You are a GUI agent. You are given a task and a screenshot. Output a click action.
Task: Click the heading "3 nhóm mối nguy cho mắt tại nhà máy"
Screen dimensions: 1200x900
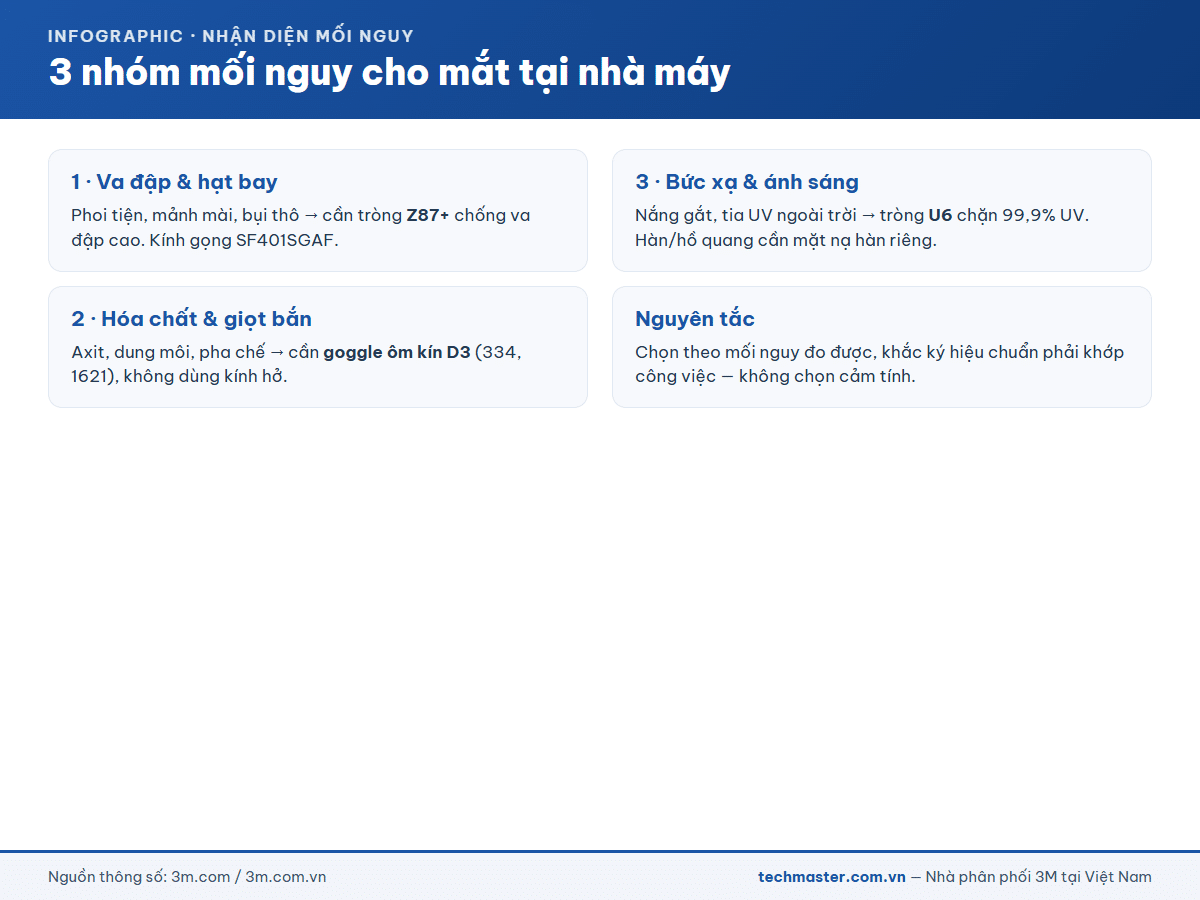[x=389, y=73]
